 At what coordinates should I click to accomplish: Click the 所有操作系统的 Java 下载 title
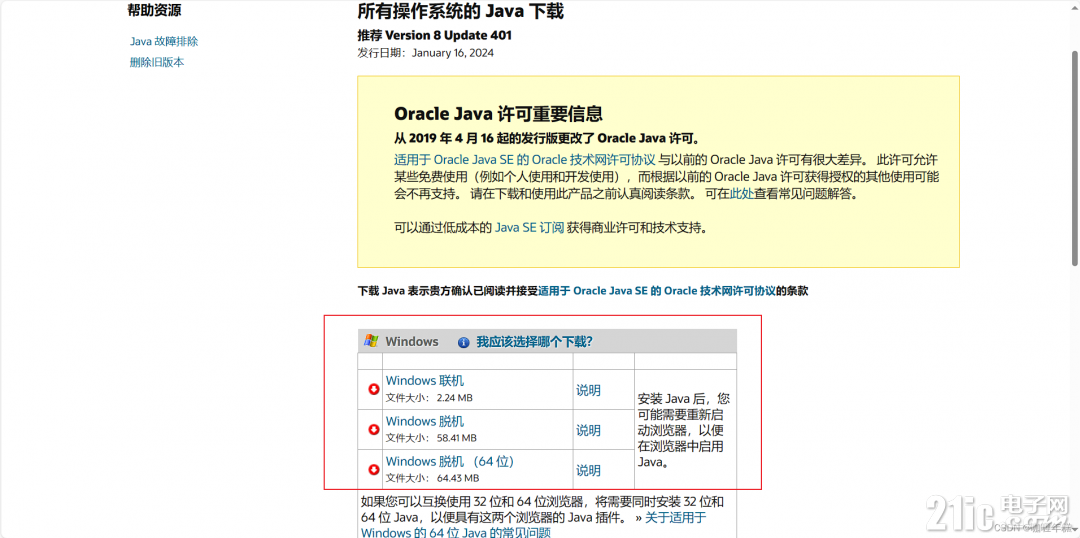pos(461,12)
